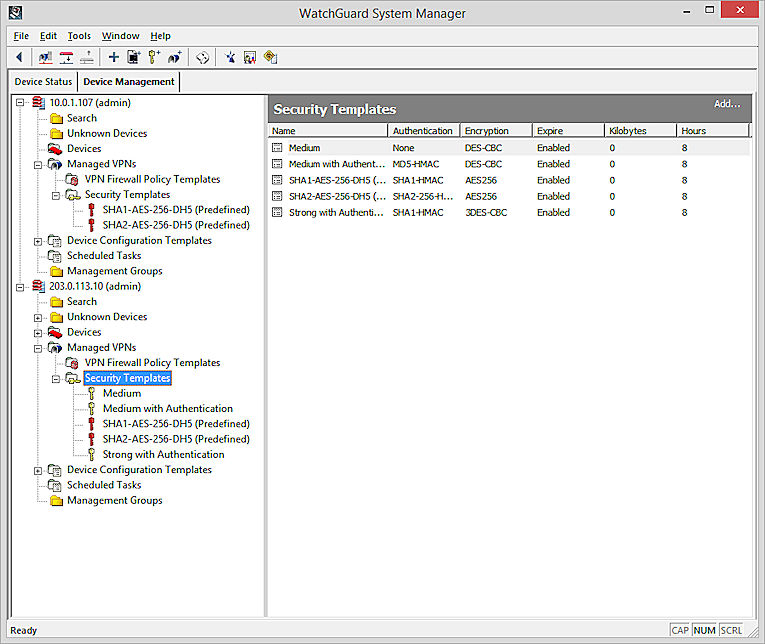Sort list by the Encryption column header

pos(487,131)
